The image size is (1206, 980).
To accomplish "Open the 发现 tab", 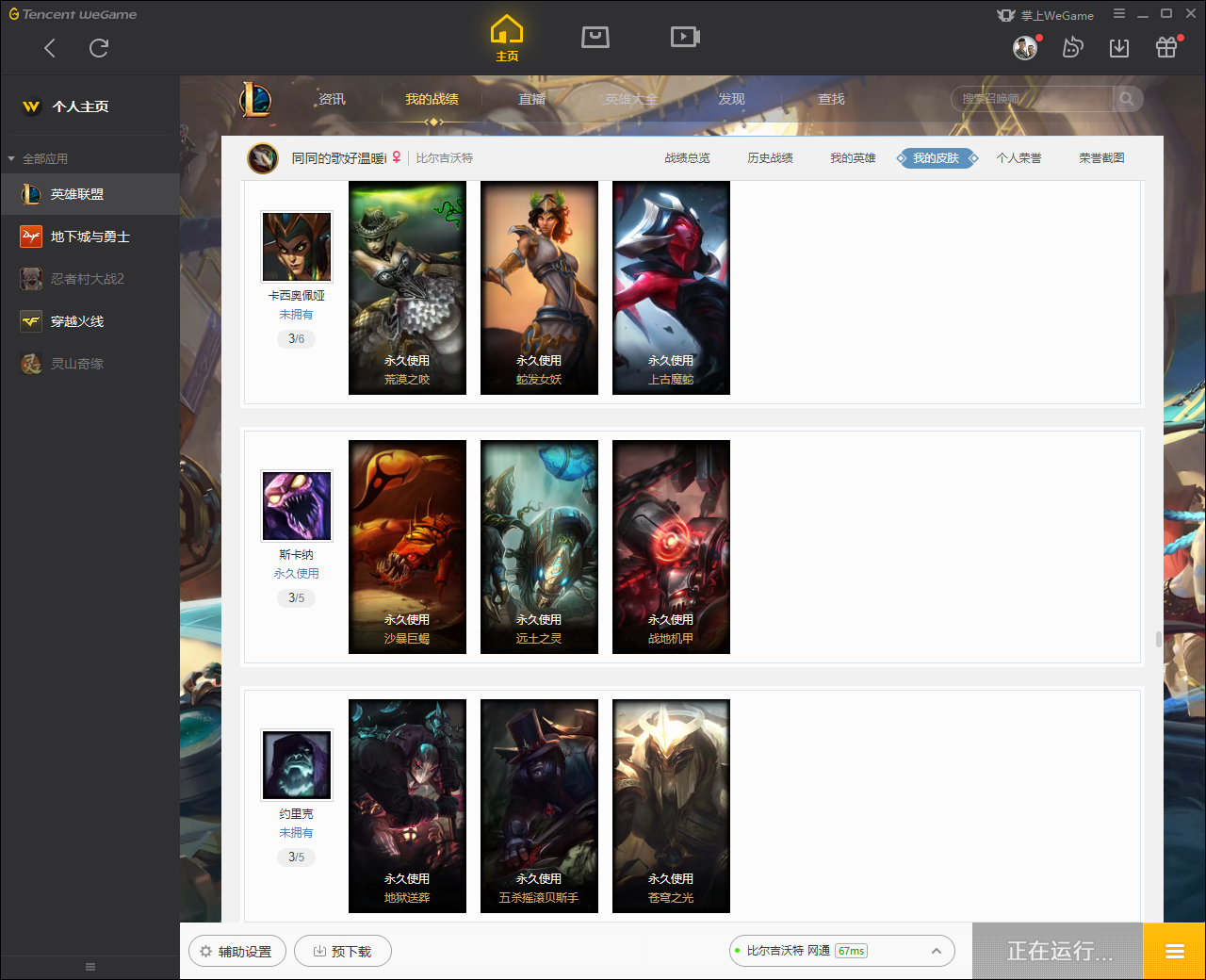I will (731, 99).
